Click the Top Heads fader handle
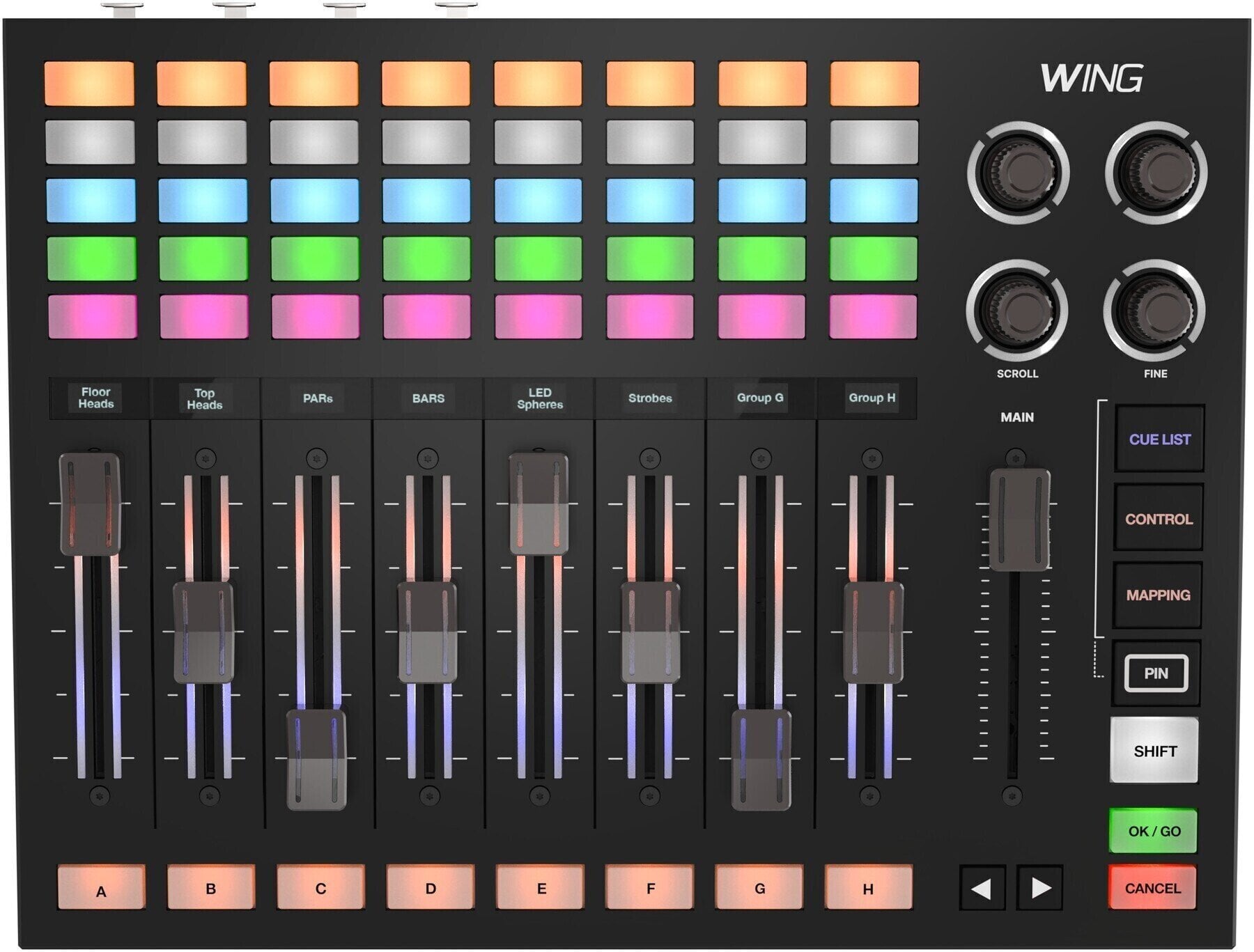The image size is (1254, 952). 203,632
